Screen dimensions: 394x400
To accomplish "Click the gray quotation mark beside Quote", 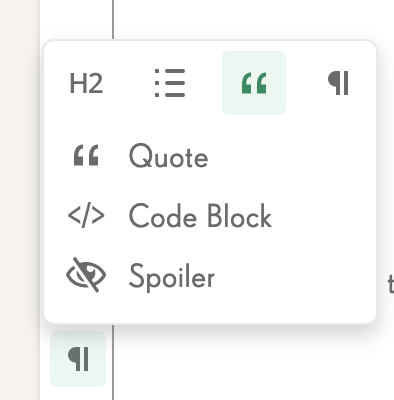I will [86, 155].
